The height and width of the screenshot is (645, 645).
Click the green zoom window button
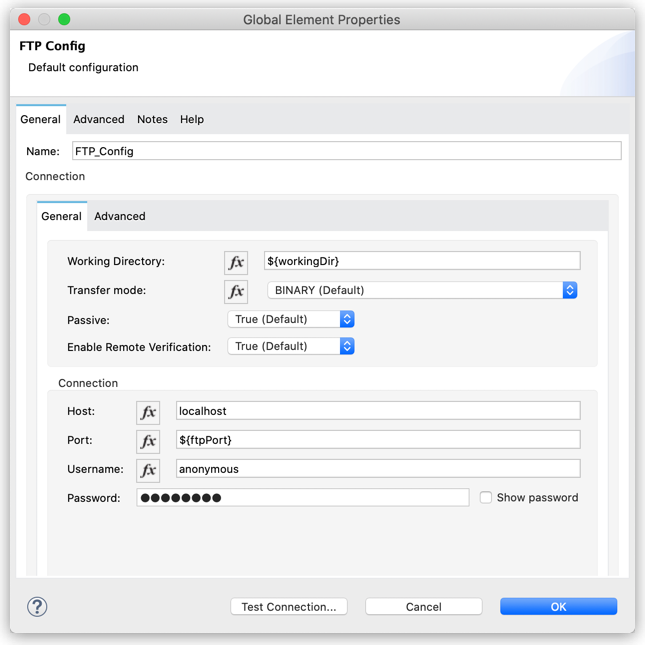[x=64, y=19]
